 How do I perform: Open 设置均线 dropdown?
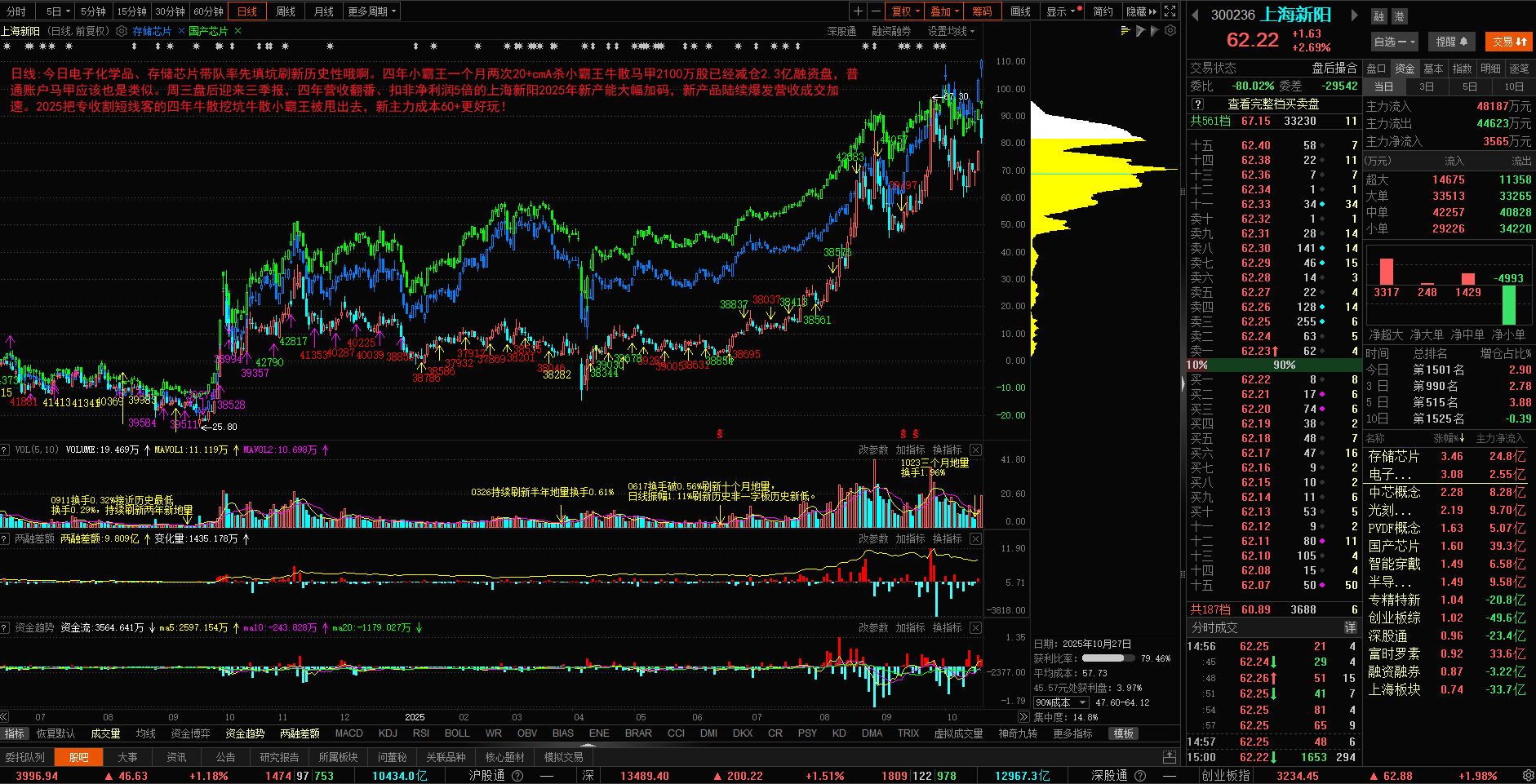click(951, 31)
